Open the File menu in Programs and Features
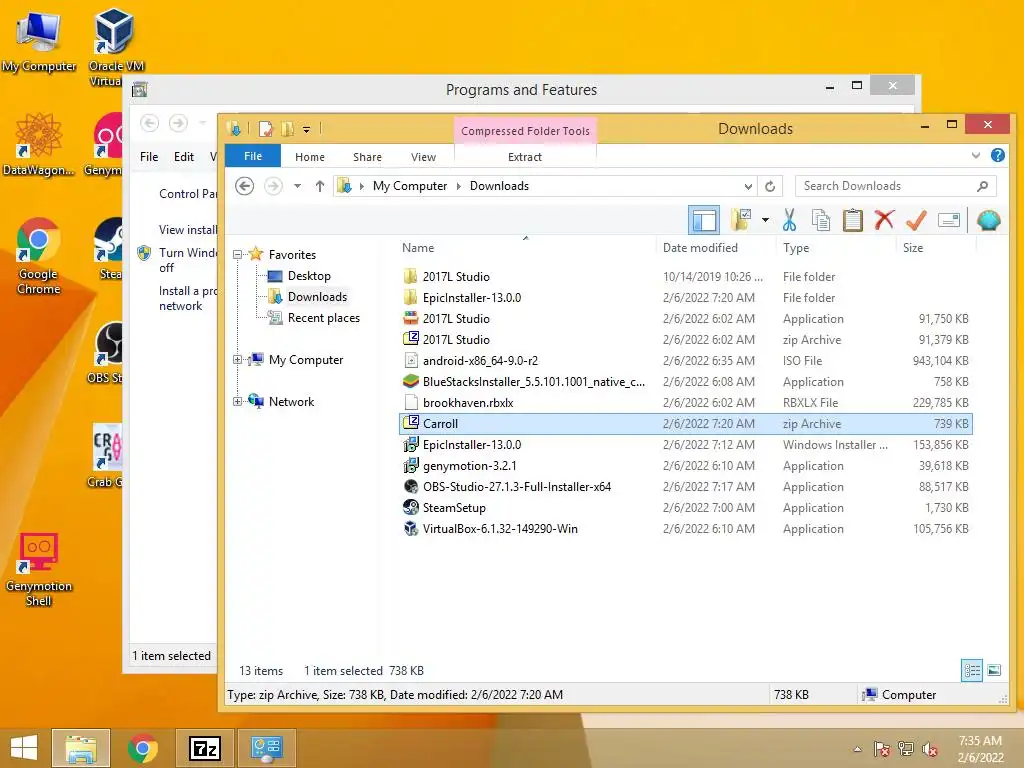The image size is (1024, 768). (149, 157)
